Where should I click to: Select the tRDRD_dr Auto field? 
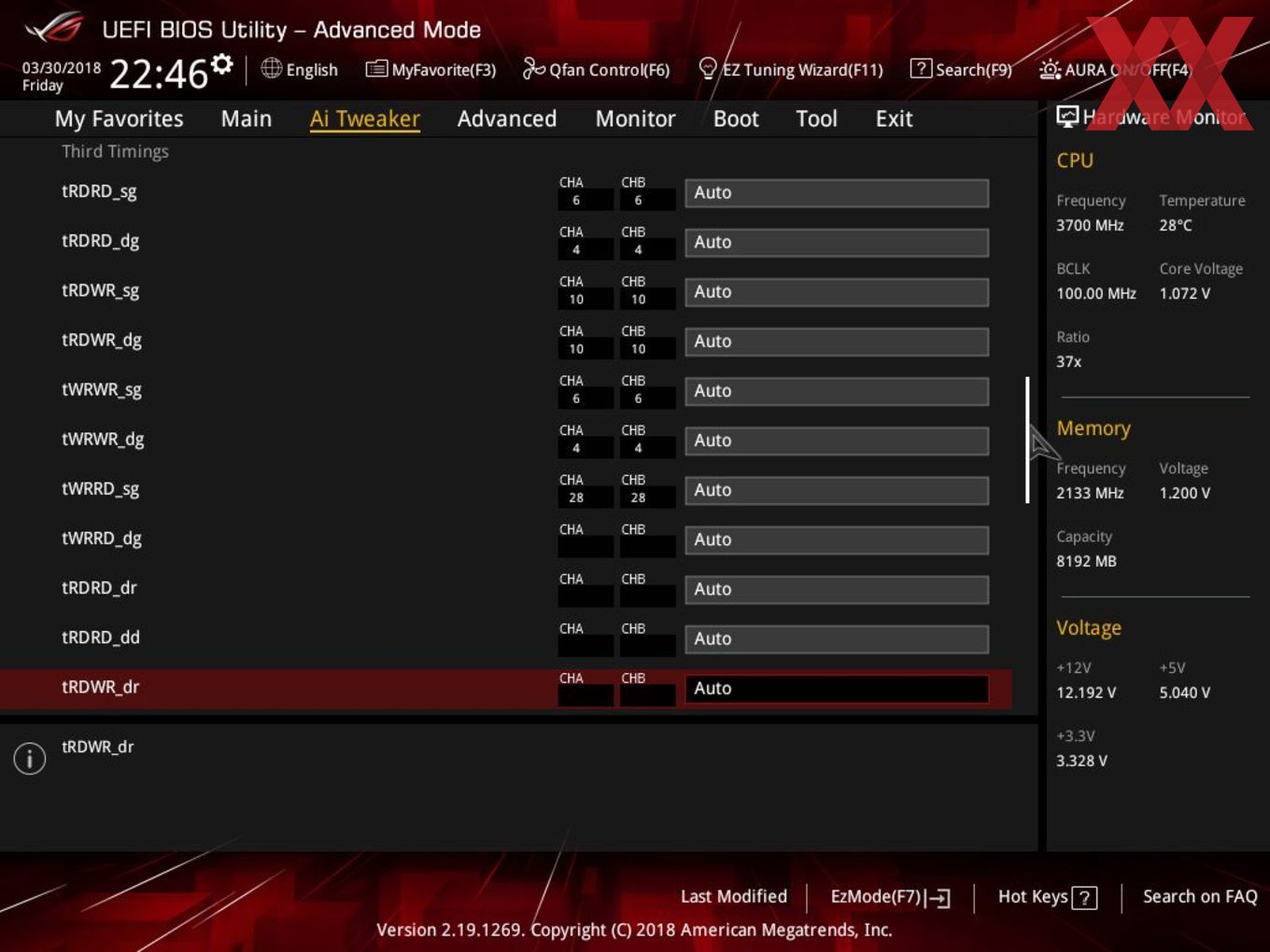point(837,589)
